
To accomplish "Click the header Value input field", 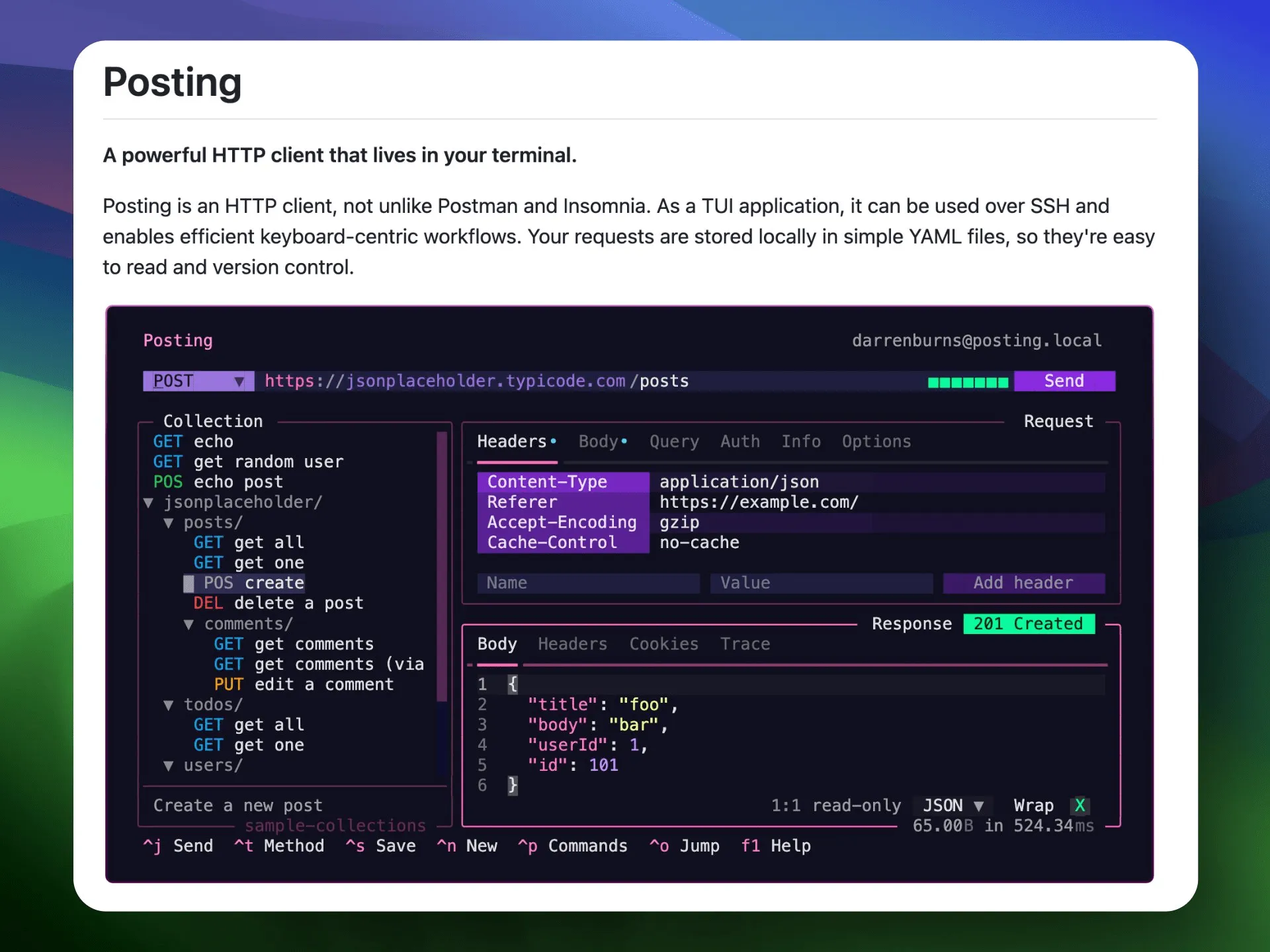I will click(820, 582).
